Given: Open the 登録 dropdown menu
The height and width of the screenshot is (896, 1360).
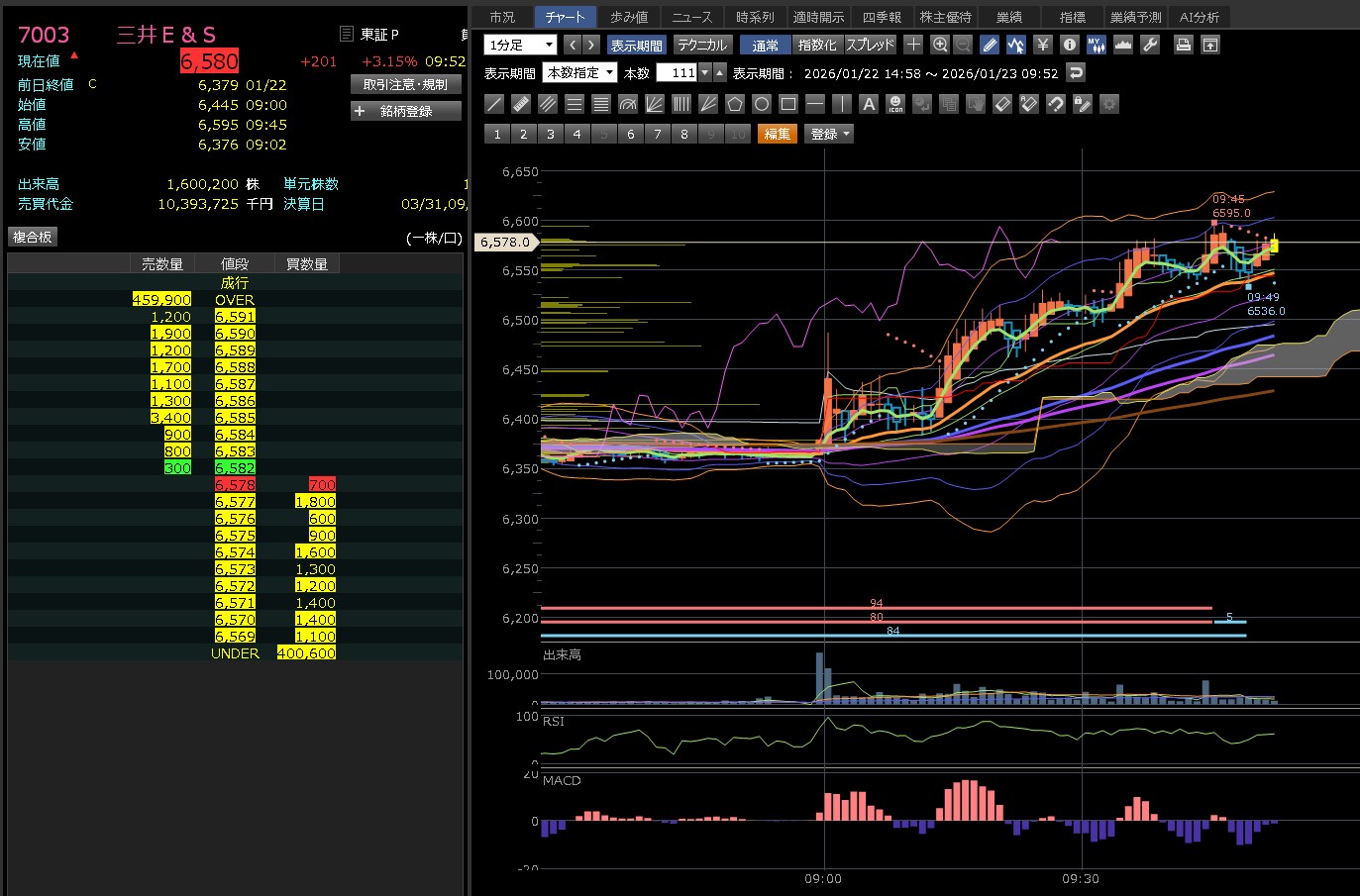Looking at the screenshot, I should point(830,134).
